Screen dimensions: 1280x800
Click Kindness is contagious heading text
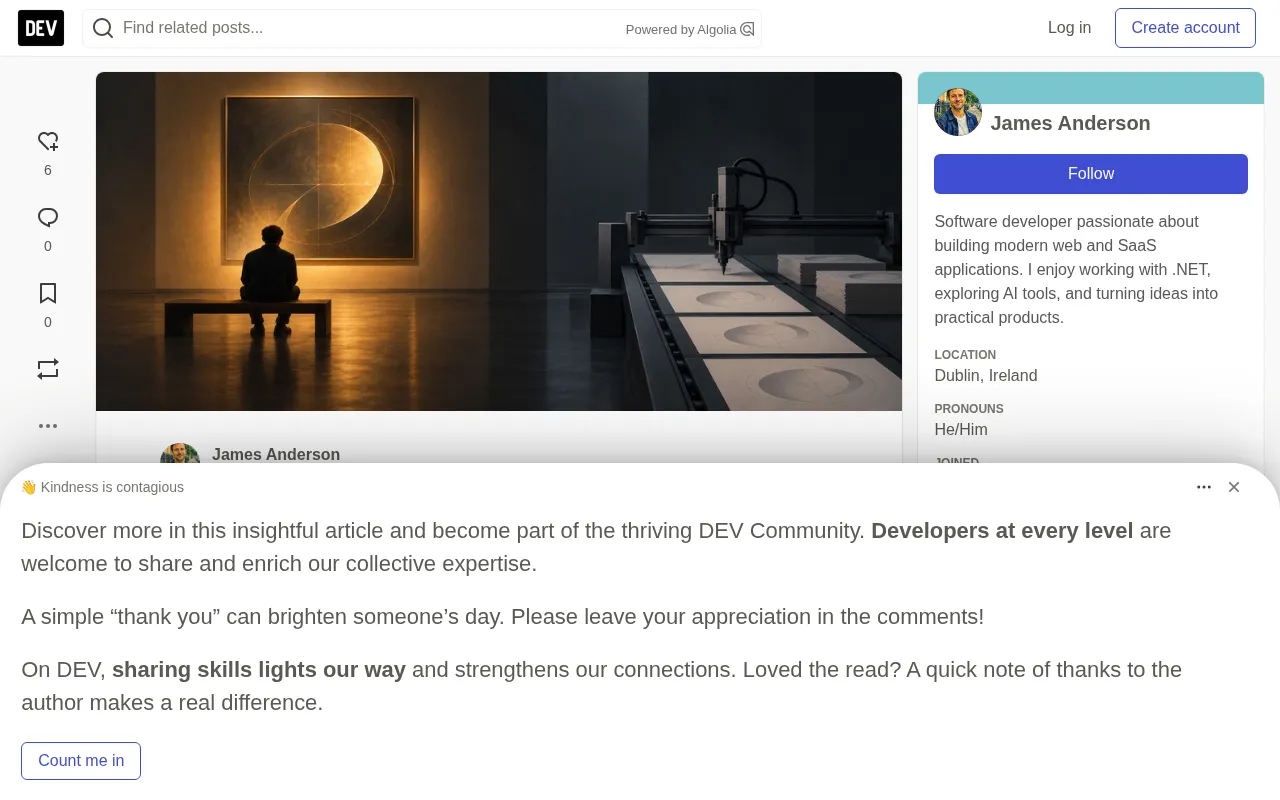(x=102, y=487)
